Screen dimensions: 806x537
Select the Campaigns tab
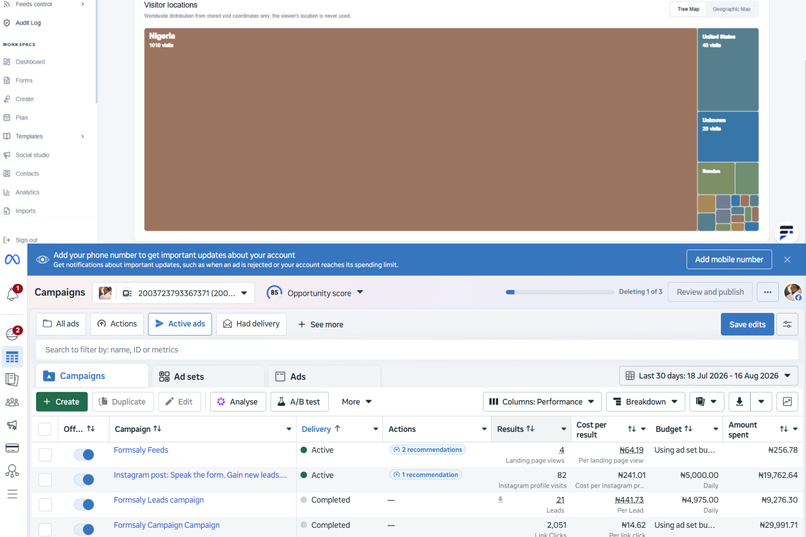coord(92,376)
